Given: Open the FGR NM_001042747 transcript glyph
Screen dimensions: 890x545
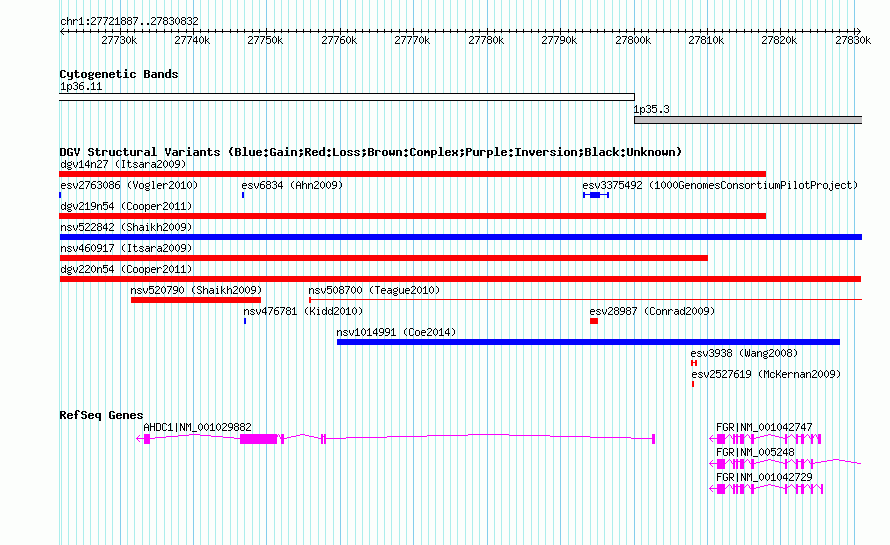Looking at the screenshot, I should tap(766, 439).
